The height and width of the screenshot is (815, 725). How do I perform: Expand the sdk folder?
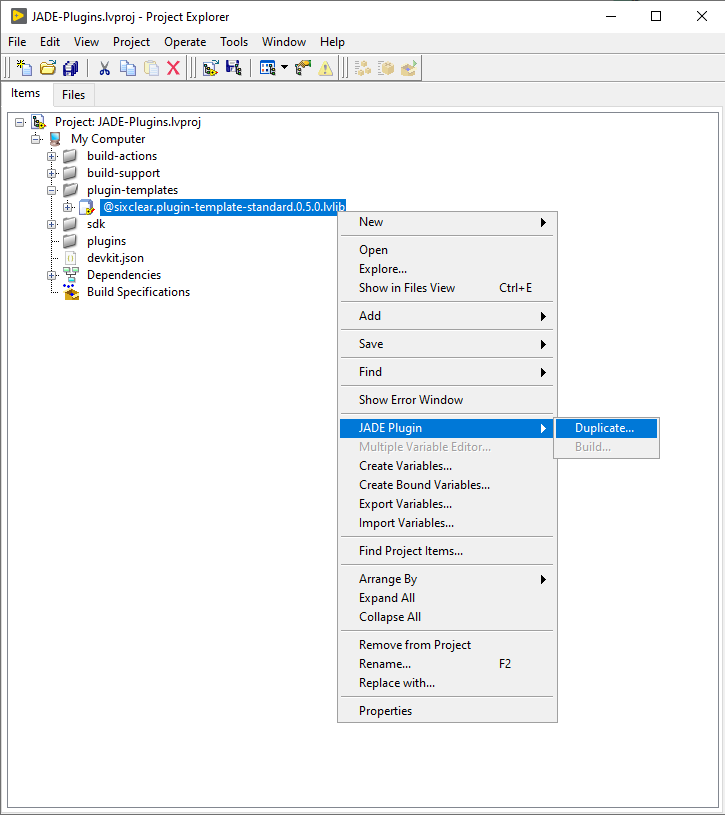tap(51, 225)
